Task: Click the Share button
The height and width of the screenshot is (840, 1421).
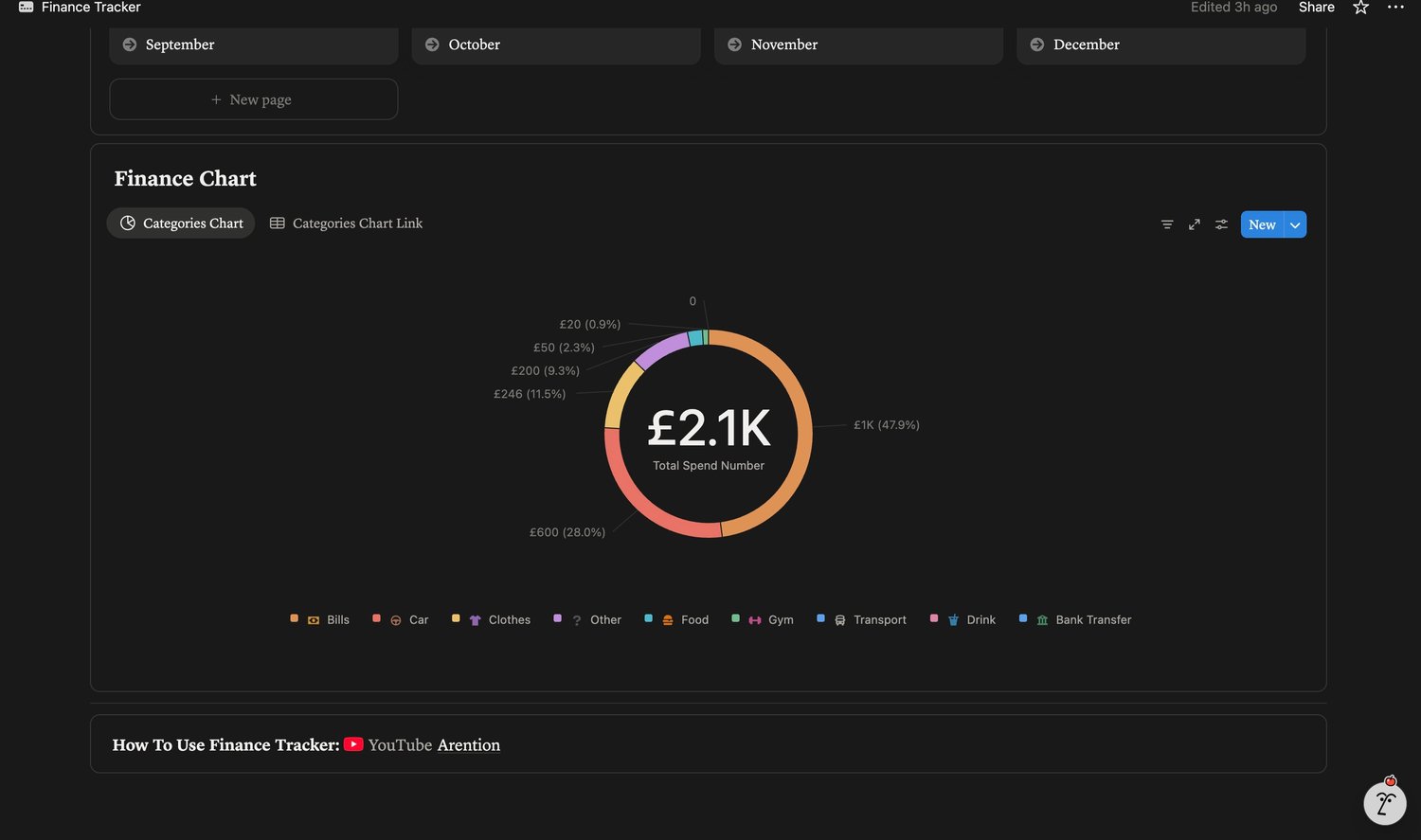Action: [1316, 8]
